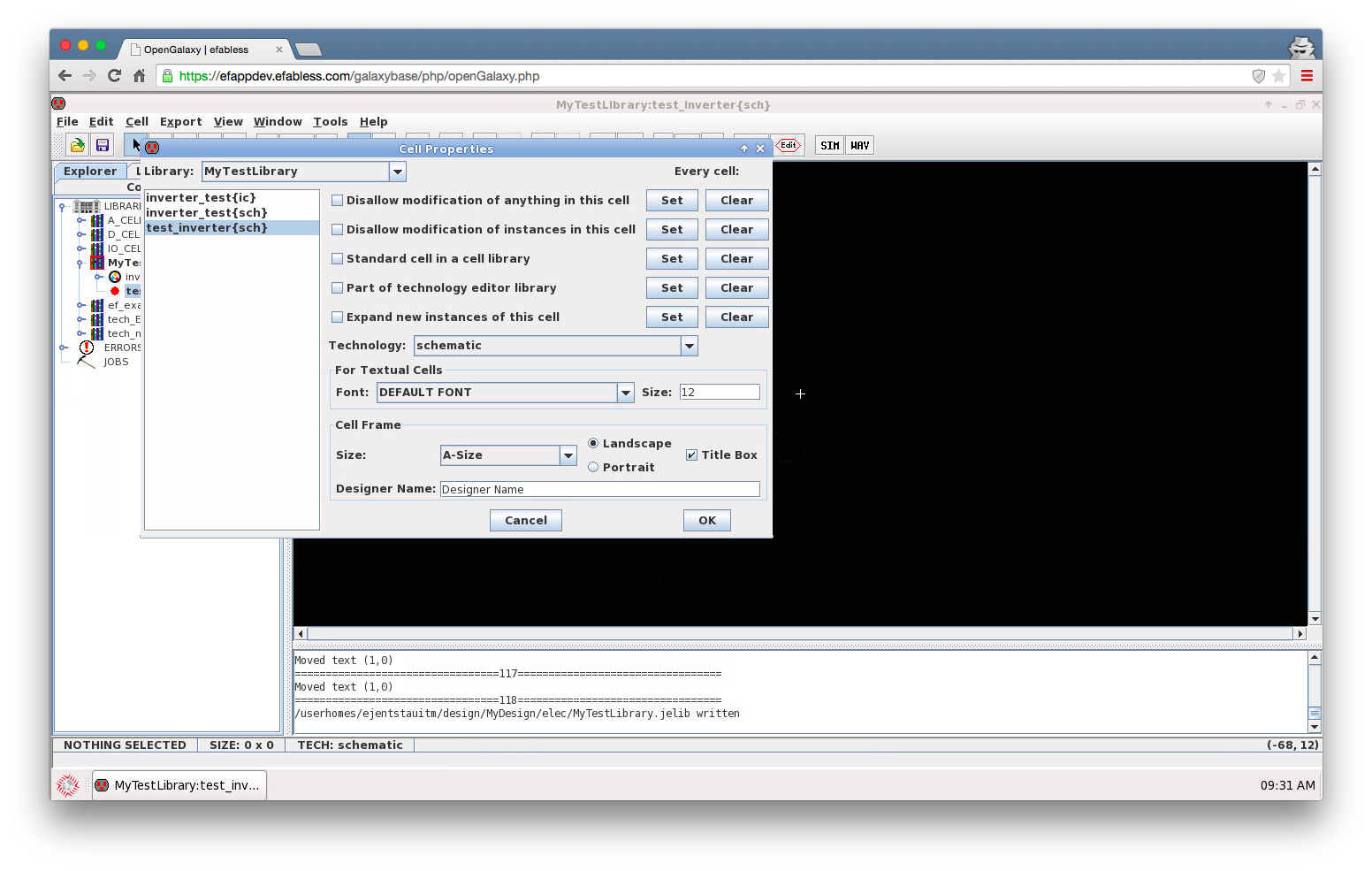The image size is (1372, 871).
Task: Select inverter_test{ic} in cell list
Action: tap(232, 198)
